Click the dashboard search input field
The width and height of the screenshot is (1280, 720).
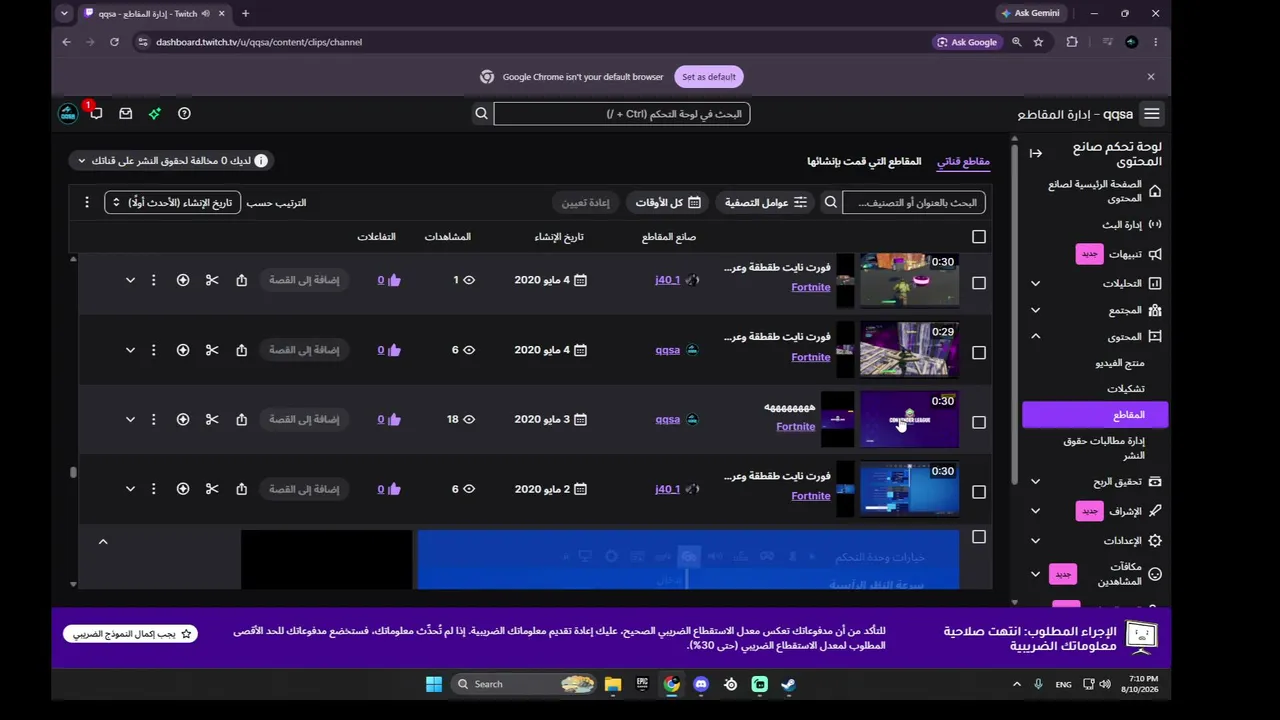click(x=621, y=114)
